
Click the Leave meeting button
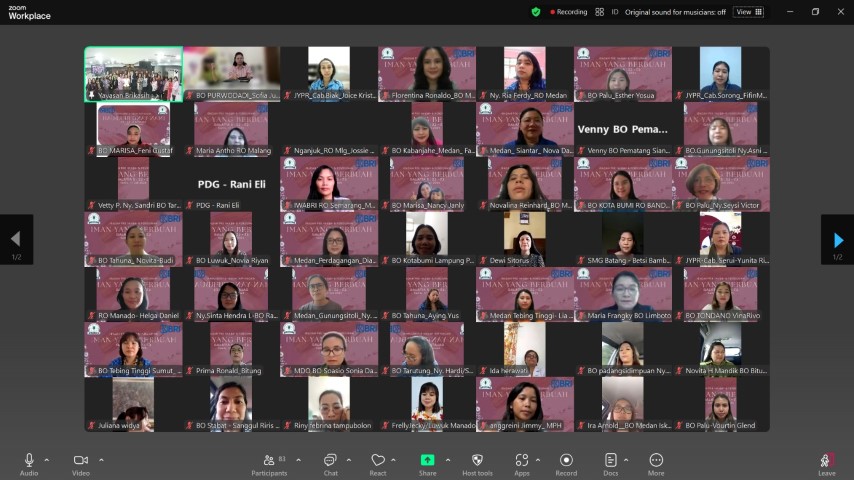click(x=827, y=462)
